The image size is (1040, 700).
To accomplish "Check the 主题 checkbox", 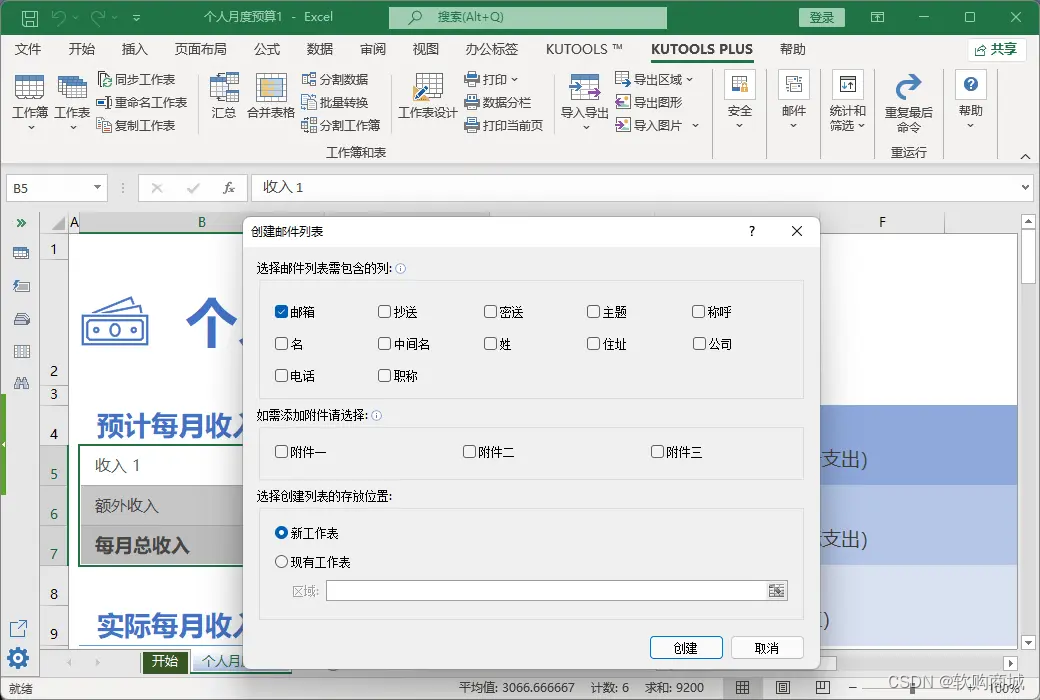I will (593, 312).
